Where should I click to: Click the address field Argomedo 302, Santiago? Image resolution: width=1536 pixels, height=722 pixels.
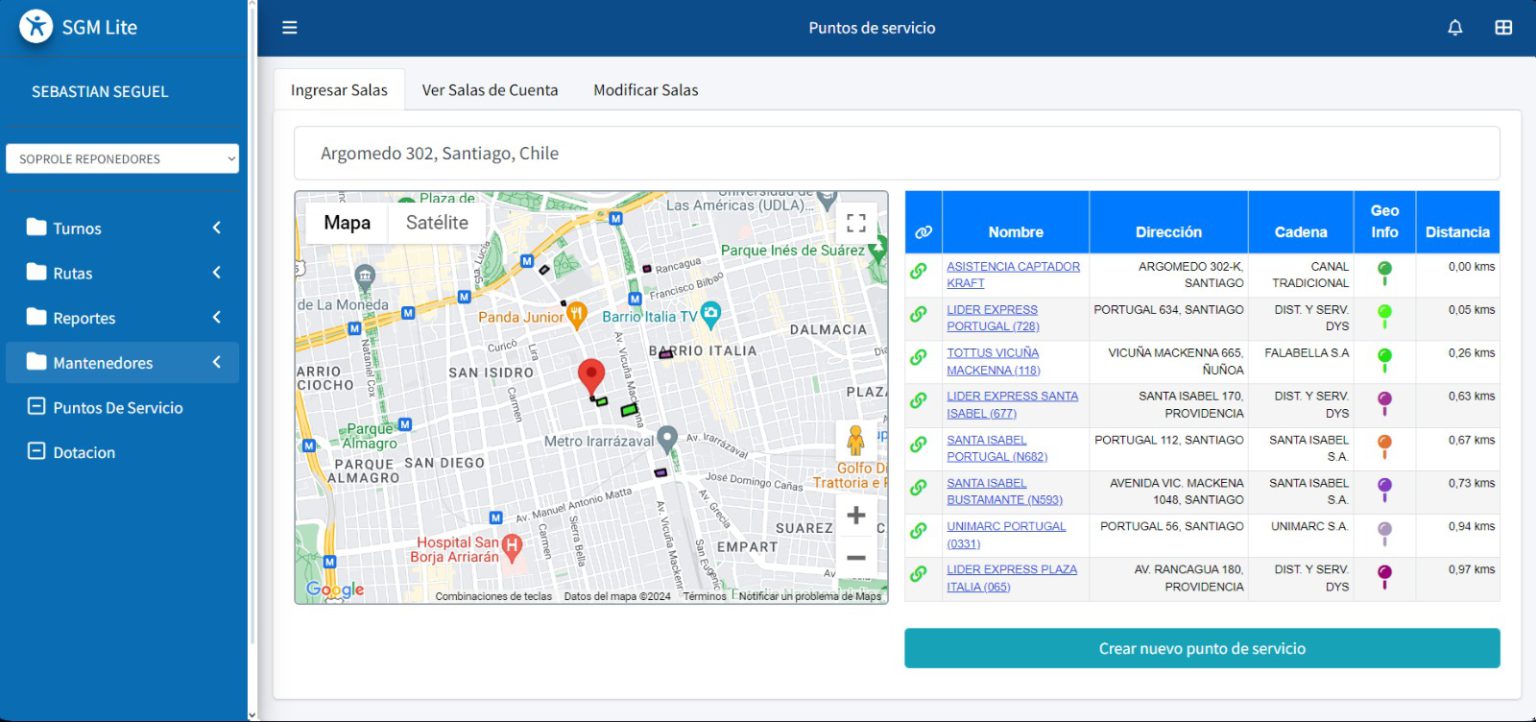(x=897, y=153)
